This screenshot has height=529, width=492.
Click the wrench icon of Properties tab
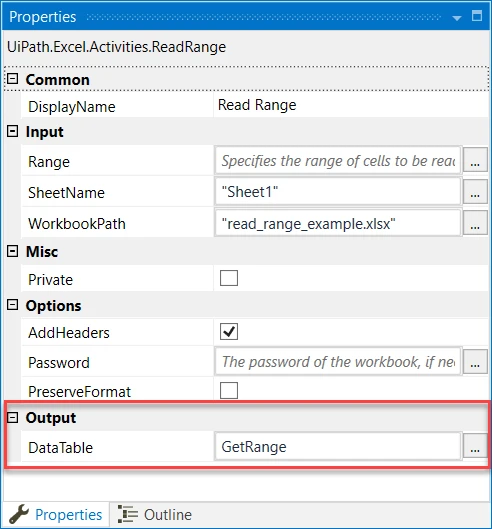click(19, 514)
